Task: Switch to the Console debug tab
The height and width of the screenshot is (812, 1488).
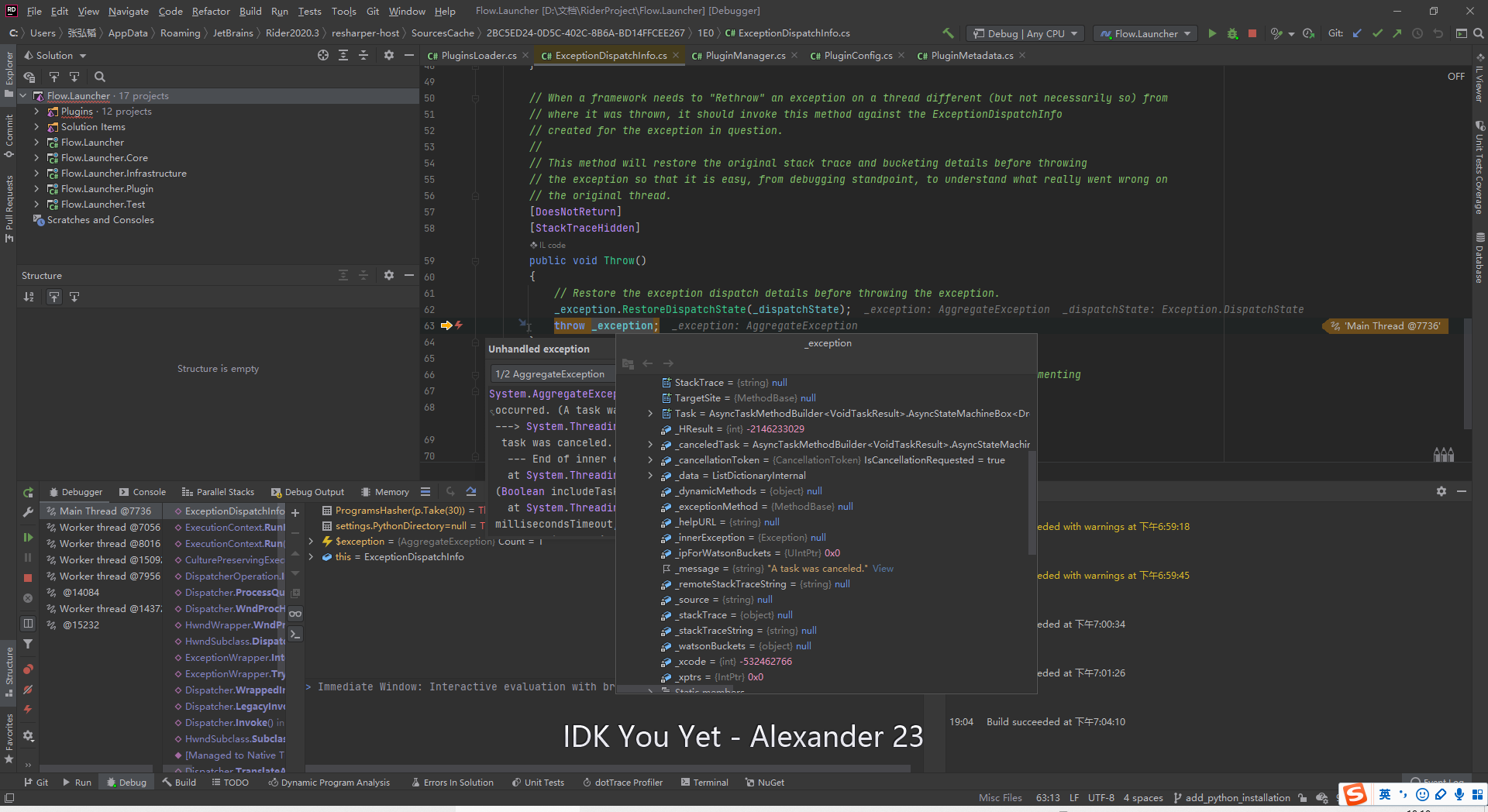Action: [143, 492]
